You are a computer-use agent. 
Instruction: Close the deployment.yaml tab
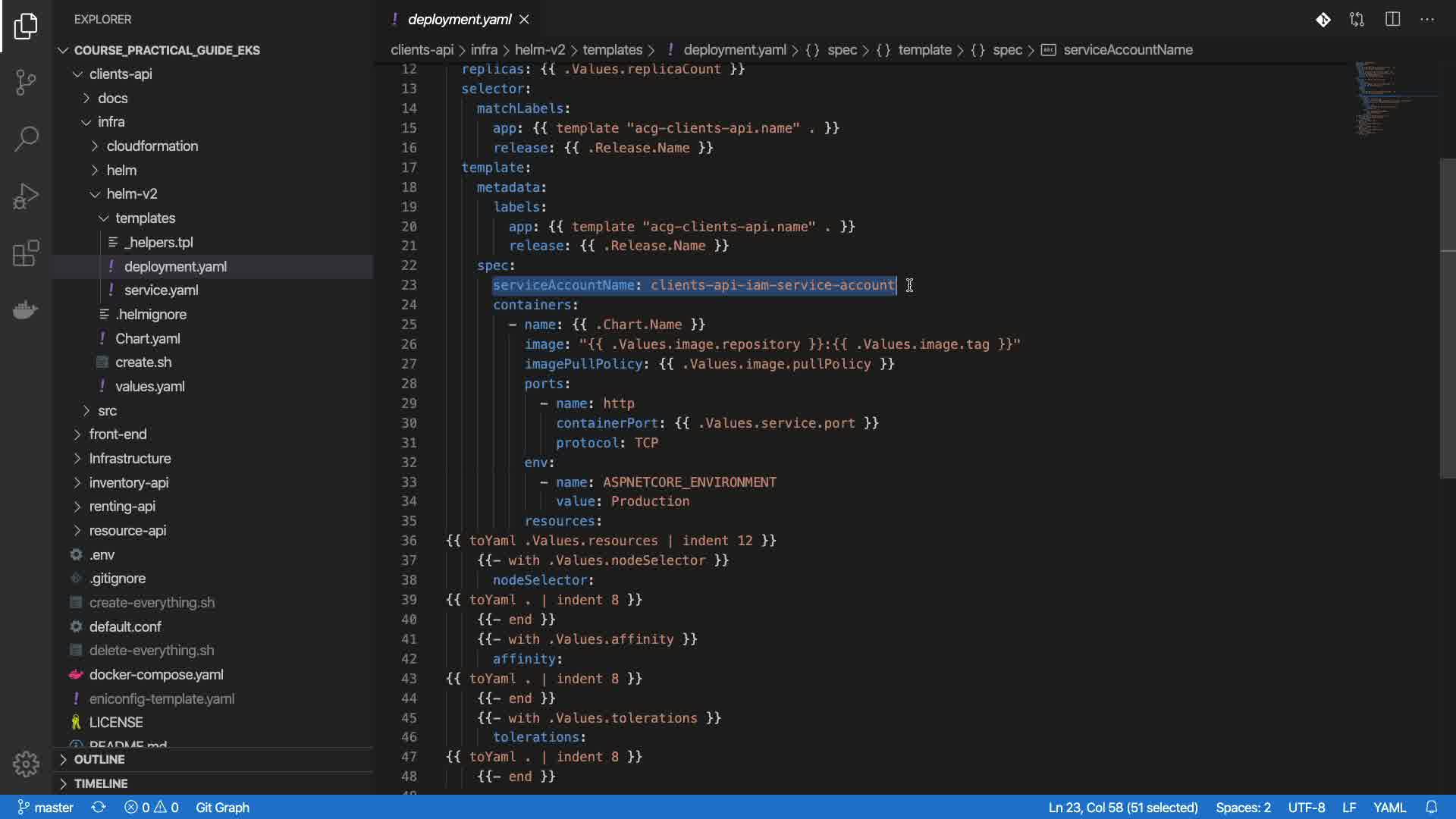(x=525, y=20)
